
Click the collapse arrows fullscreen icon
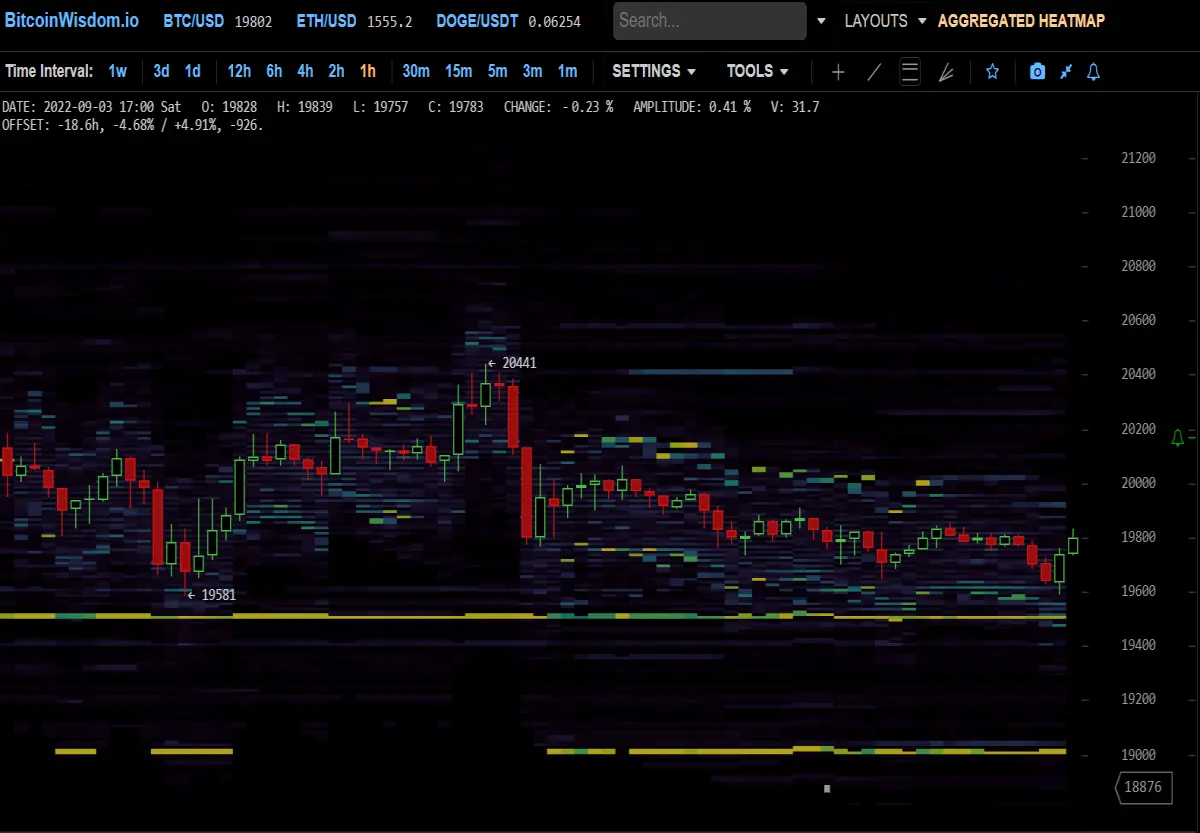(1066, 72)
